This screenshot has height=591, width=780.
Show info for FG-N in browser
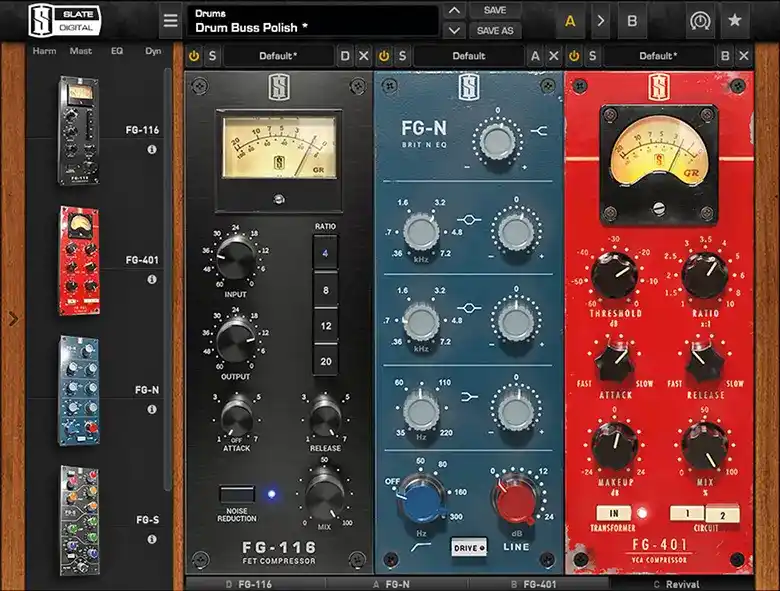click(x=152, y=409)
